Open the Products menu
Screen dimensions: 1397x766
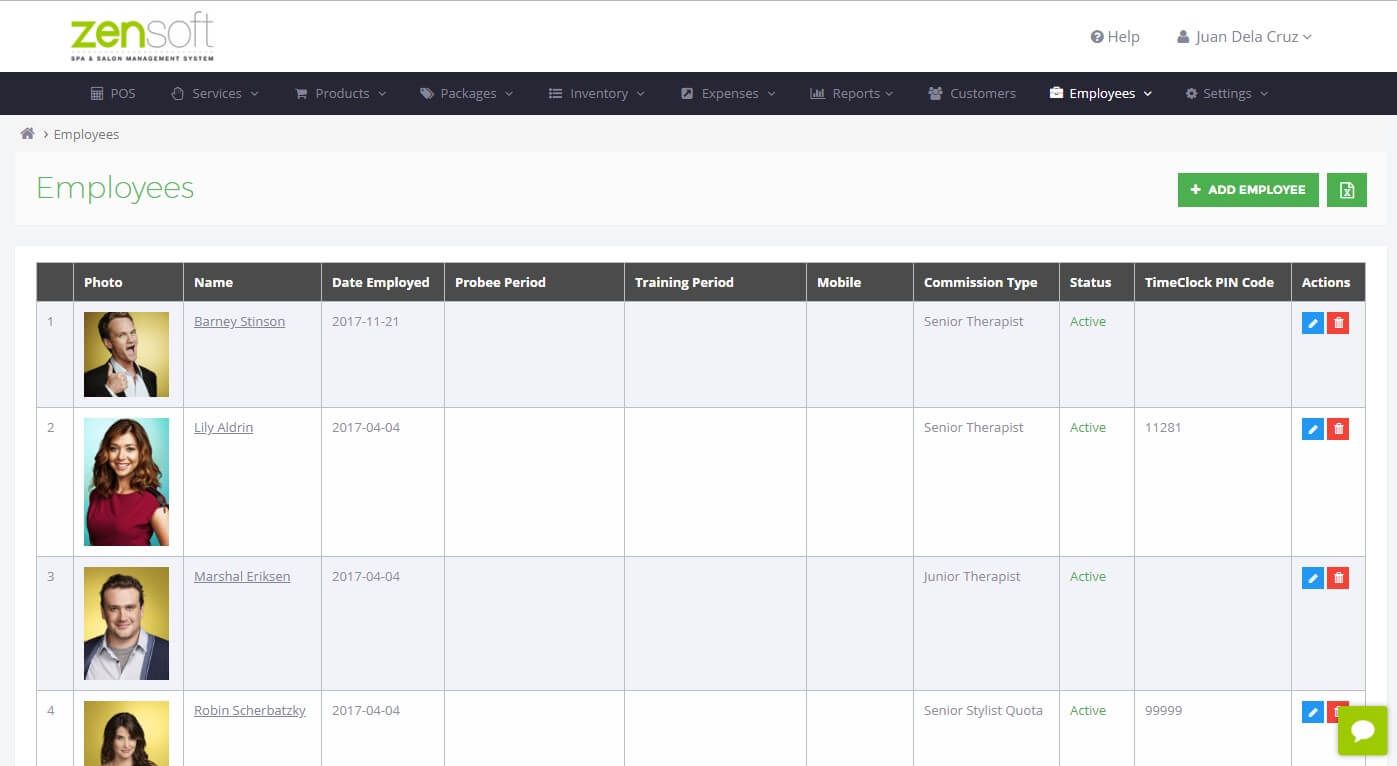pos(341,94)
